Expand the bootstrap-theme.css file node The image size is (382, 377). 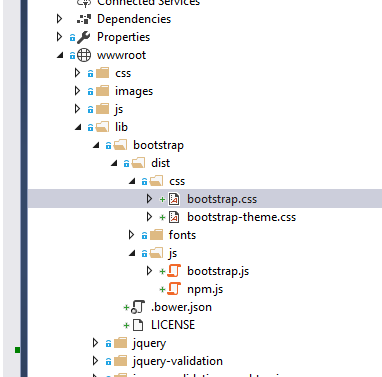coord(149,217)
